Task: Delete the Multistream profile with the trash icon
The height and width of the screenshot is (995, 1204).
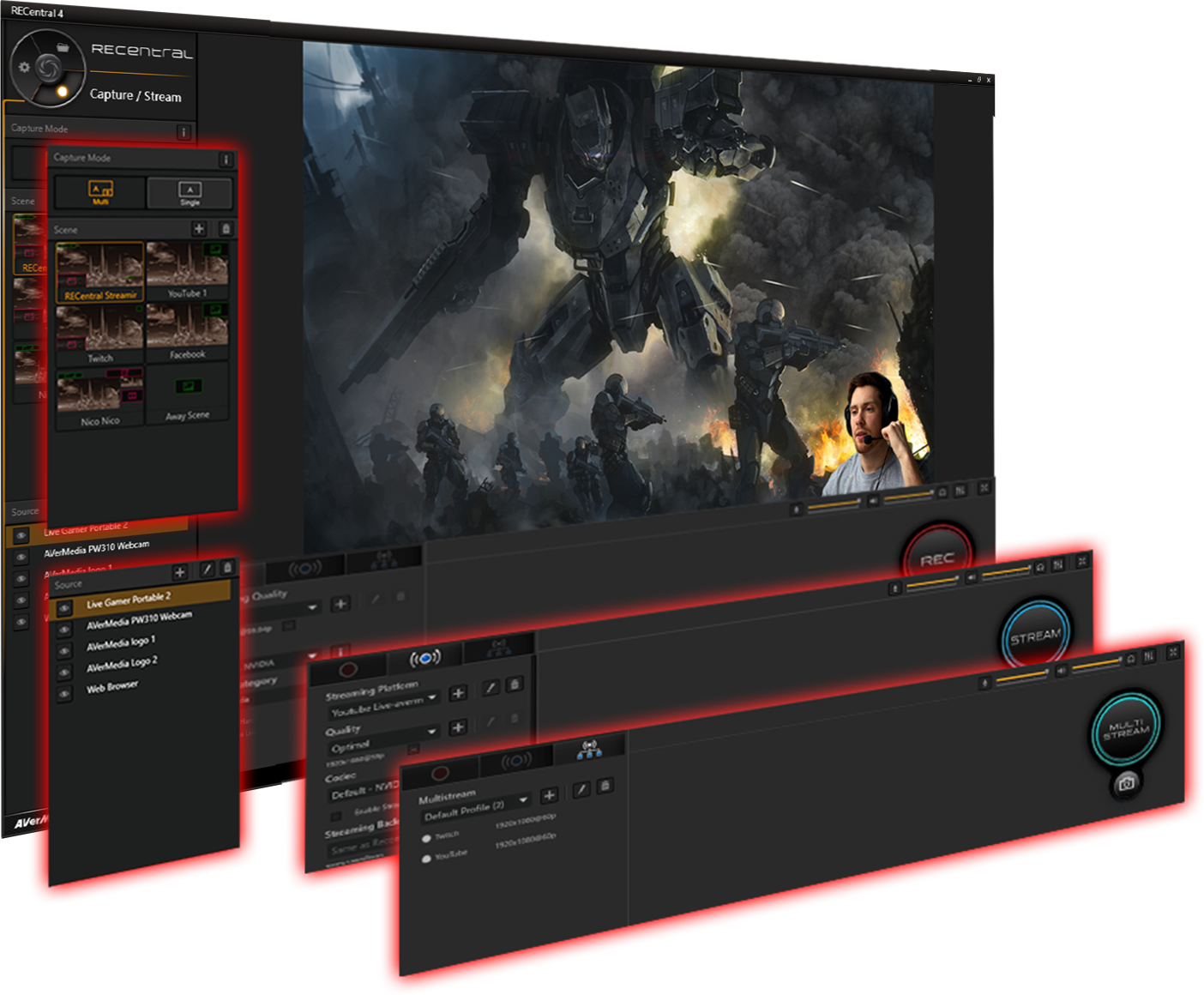Action: (605, 786)
